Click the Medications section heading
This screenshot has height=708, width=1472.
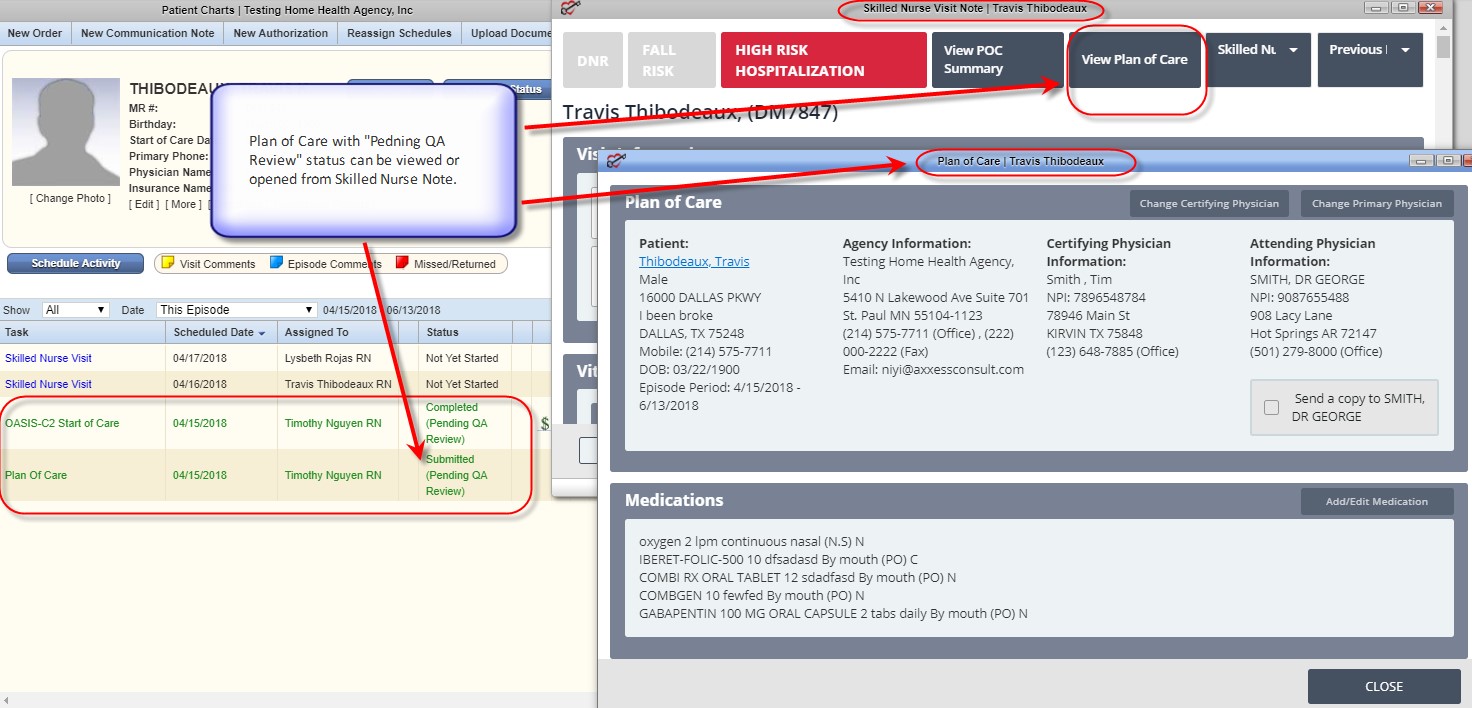[x=674, y=500]
